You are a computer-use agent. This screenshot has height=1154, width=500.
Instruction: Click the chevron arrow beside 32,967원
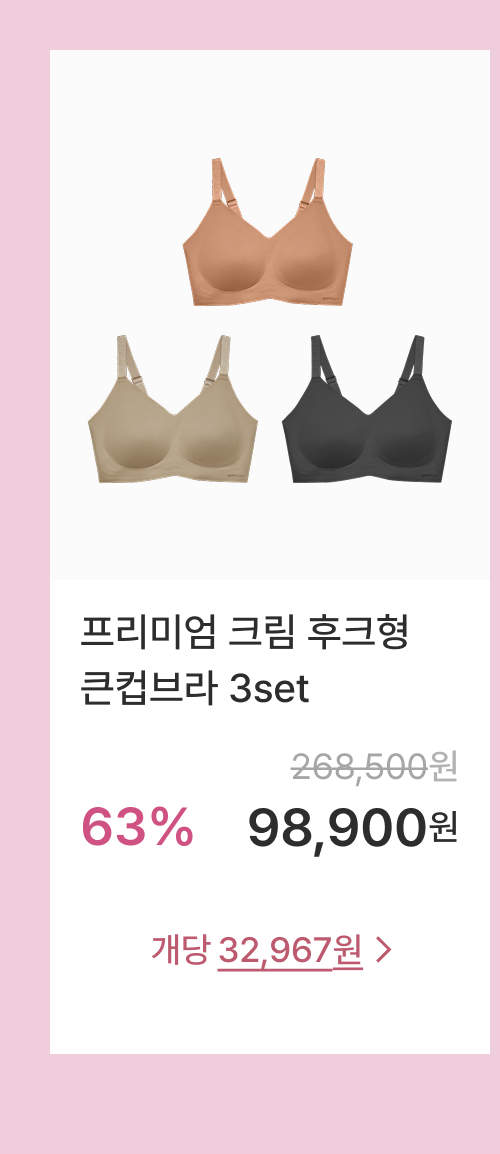(383, 951)
